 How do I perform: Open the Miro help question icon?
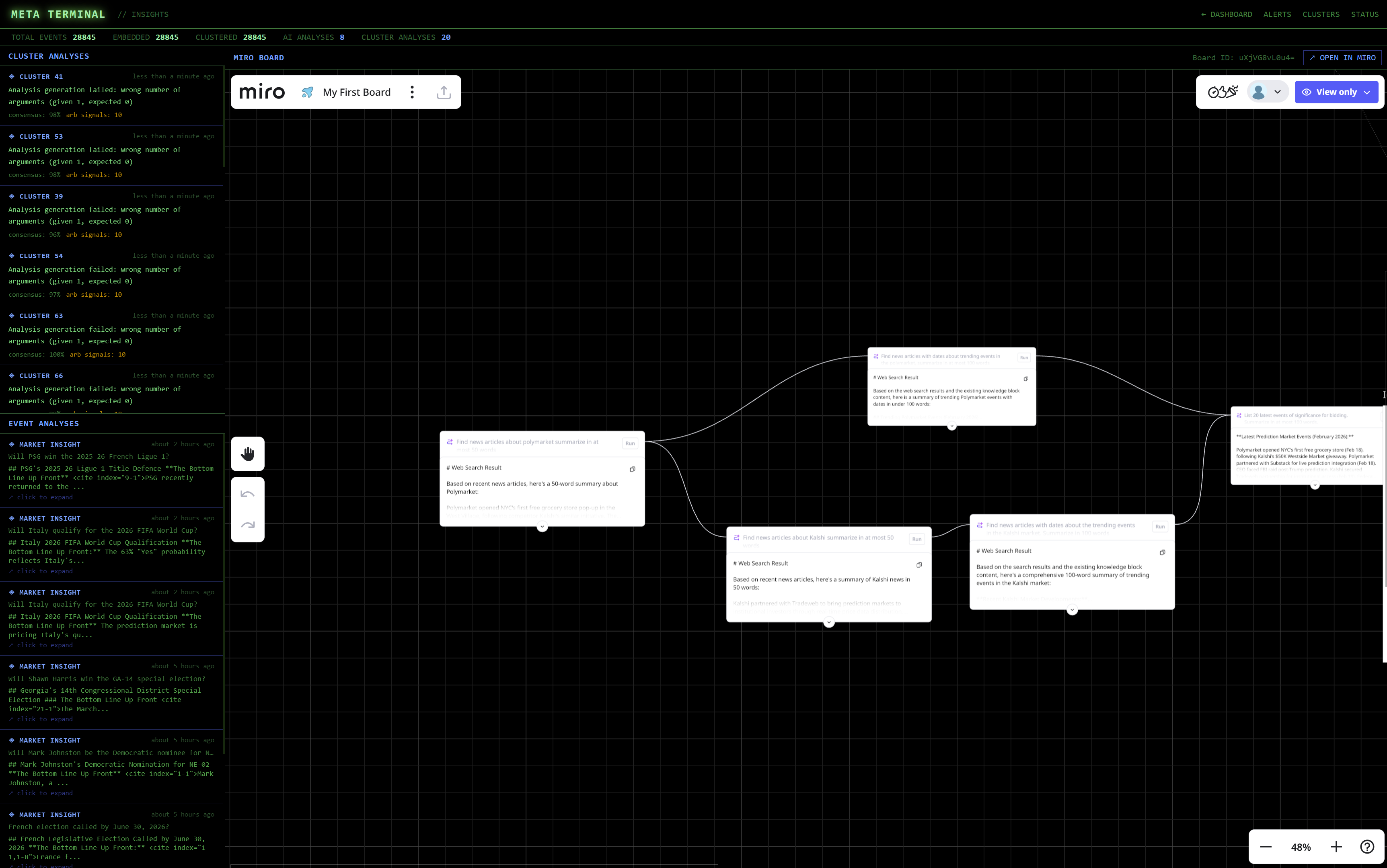click(x=1367, y=847)
